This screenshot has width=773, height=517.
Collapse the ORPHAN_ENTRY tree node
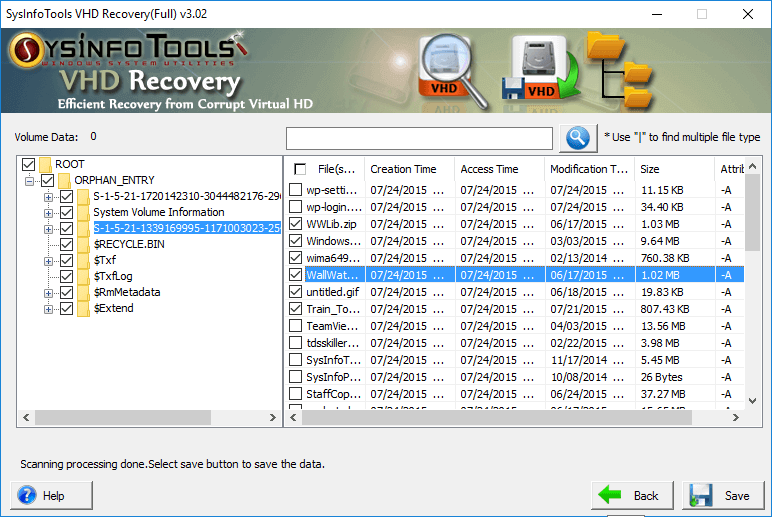click(30, 181)
